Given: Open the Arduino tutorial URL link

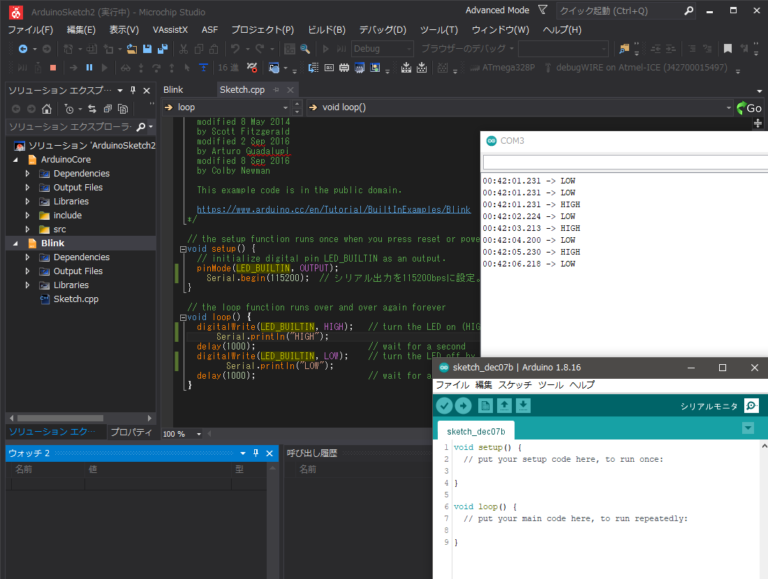Looking at the screenshot, I should [x=333, y=210].
